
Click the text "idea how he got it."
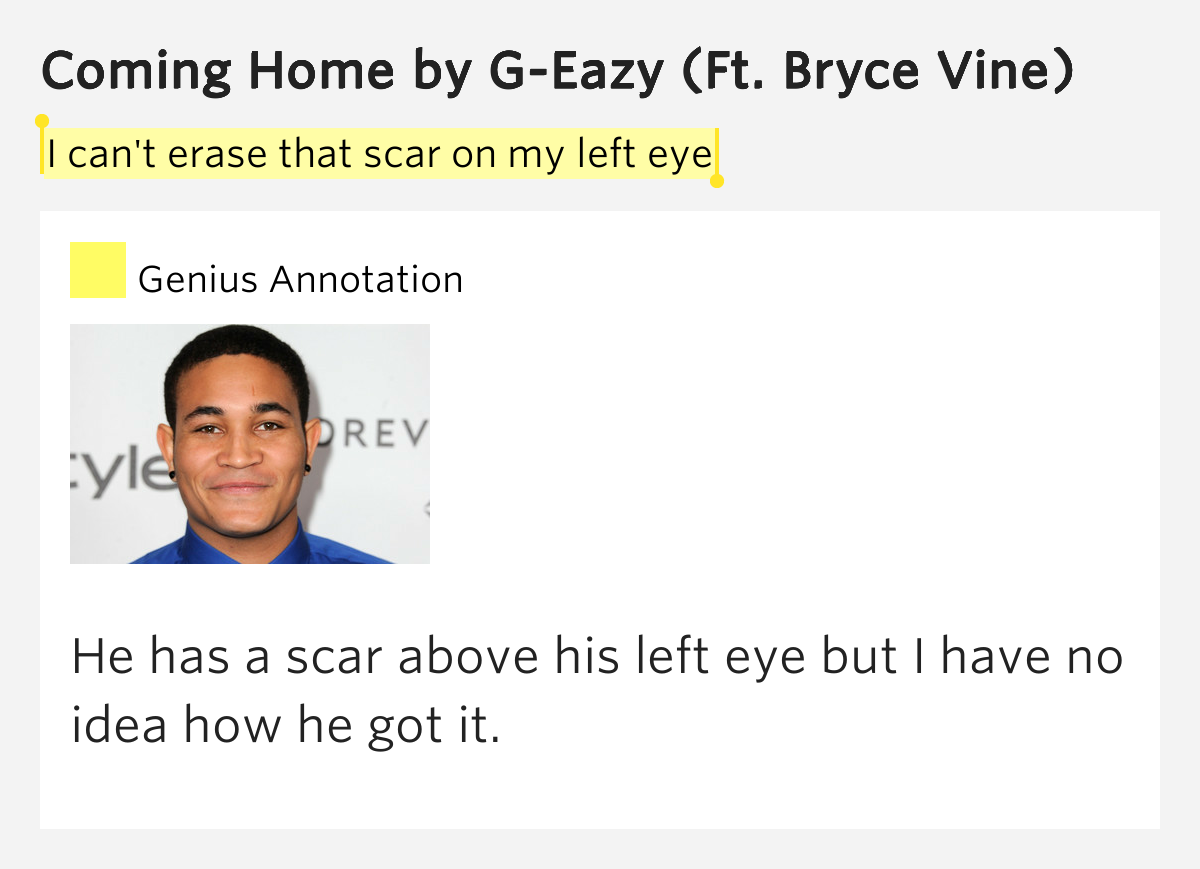[x=285, y=725]
